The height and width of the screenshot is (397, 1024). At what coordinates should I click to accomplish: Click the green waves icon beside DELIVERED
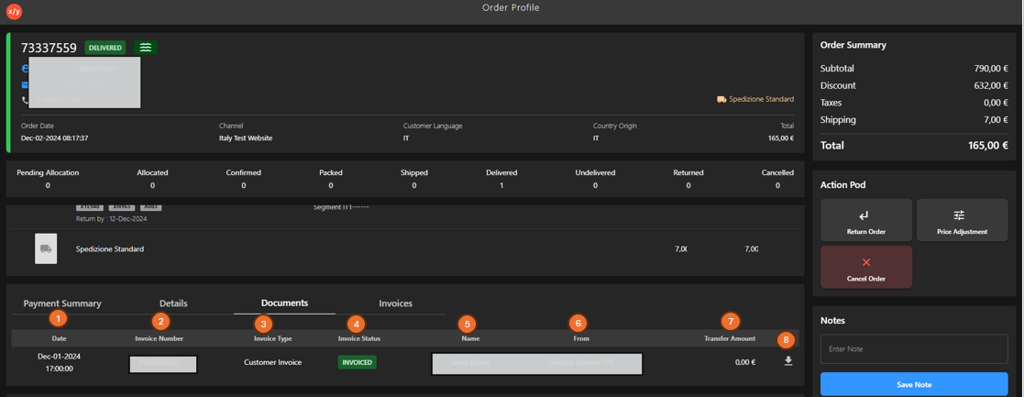[146, 48]
